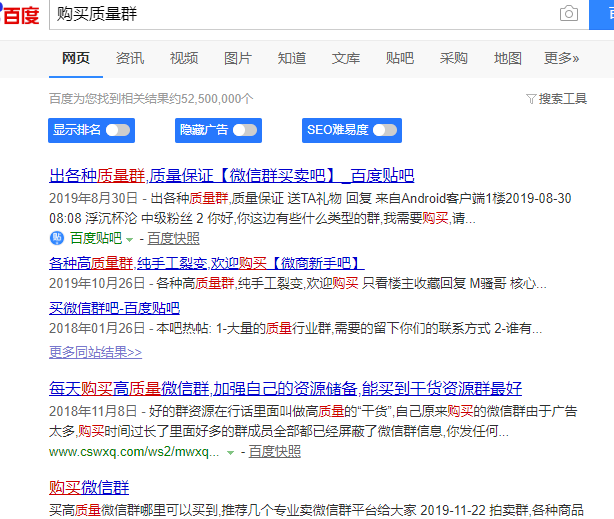Image resolution: width=614 pixels, height=519 pixels.
Task: Click 更多同站结果>> link
Action: point(95,352)
